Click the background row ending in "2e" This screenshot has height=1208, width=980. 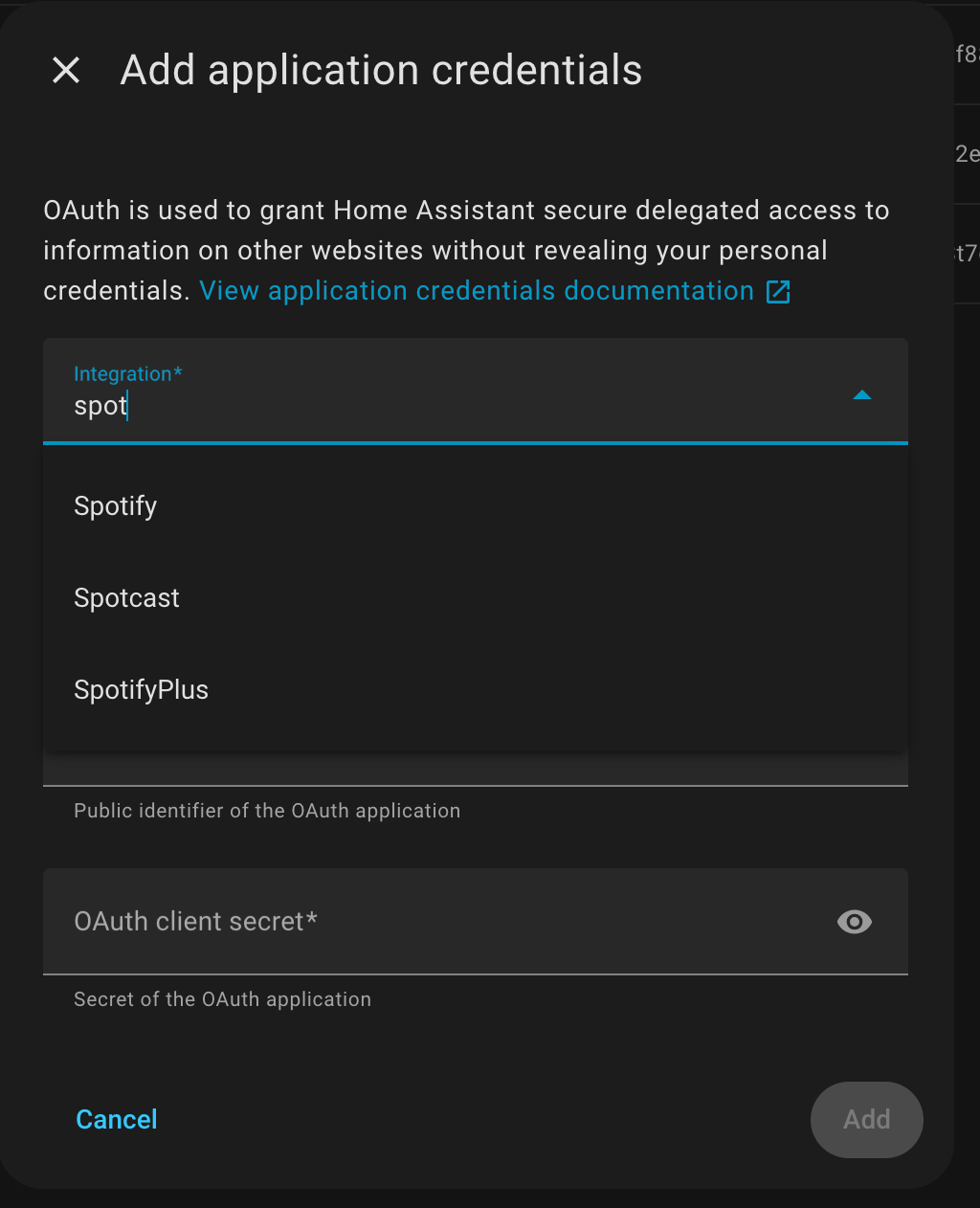pyautogui.click(x=967, y=154)
